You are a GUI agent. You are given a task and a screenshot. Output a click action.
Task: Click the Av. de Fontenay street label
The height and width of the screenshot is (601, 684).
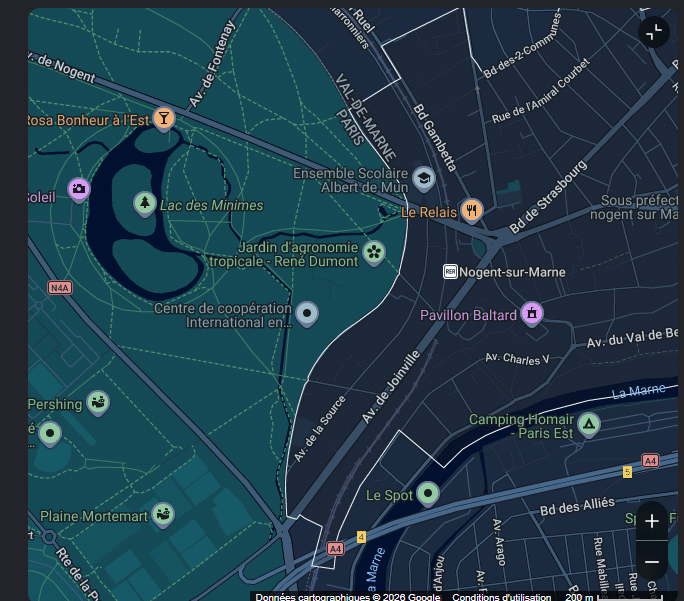tap(212, 64)
